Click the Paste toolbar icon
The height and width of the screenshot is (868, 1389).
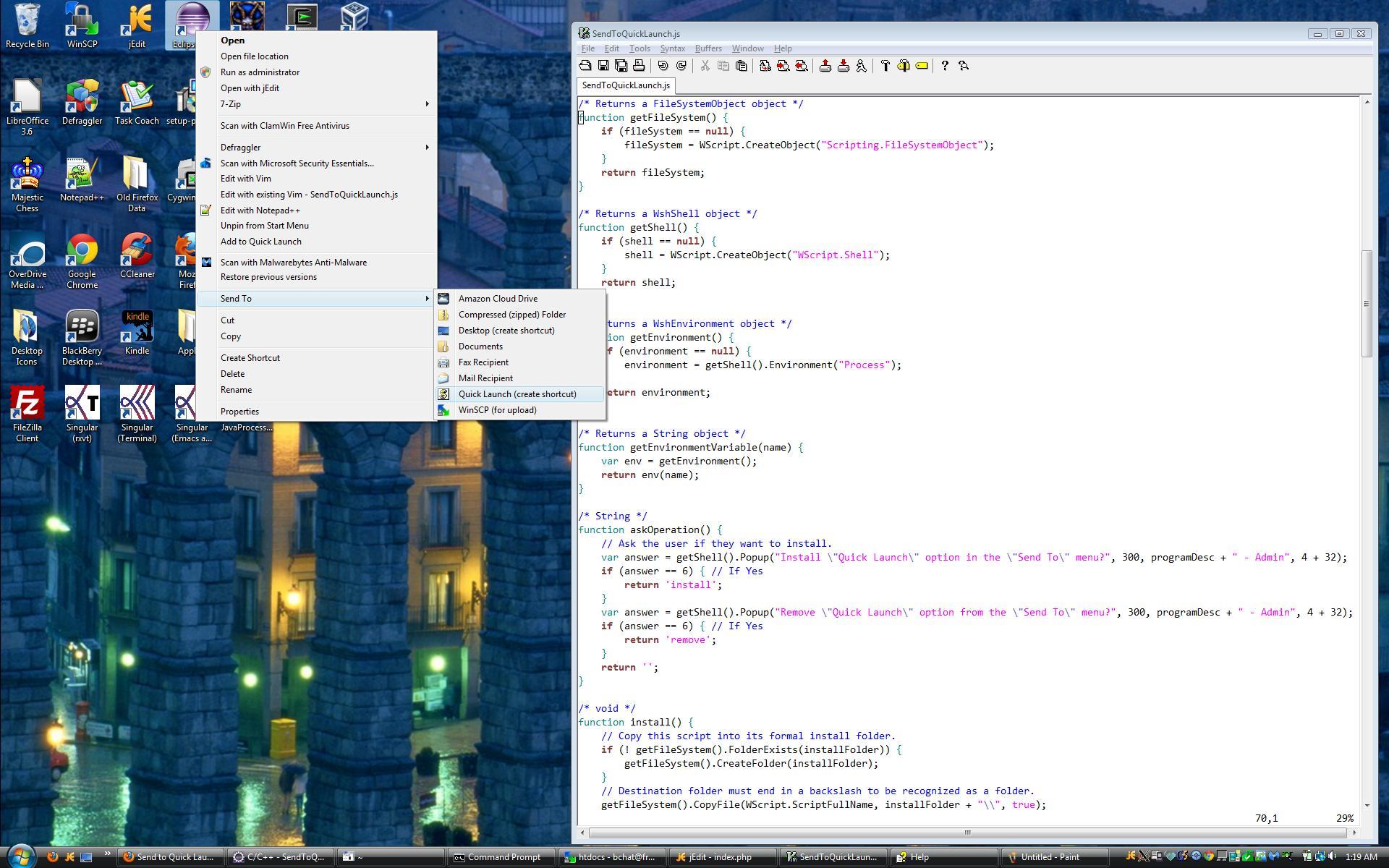pos(741,66)
